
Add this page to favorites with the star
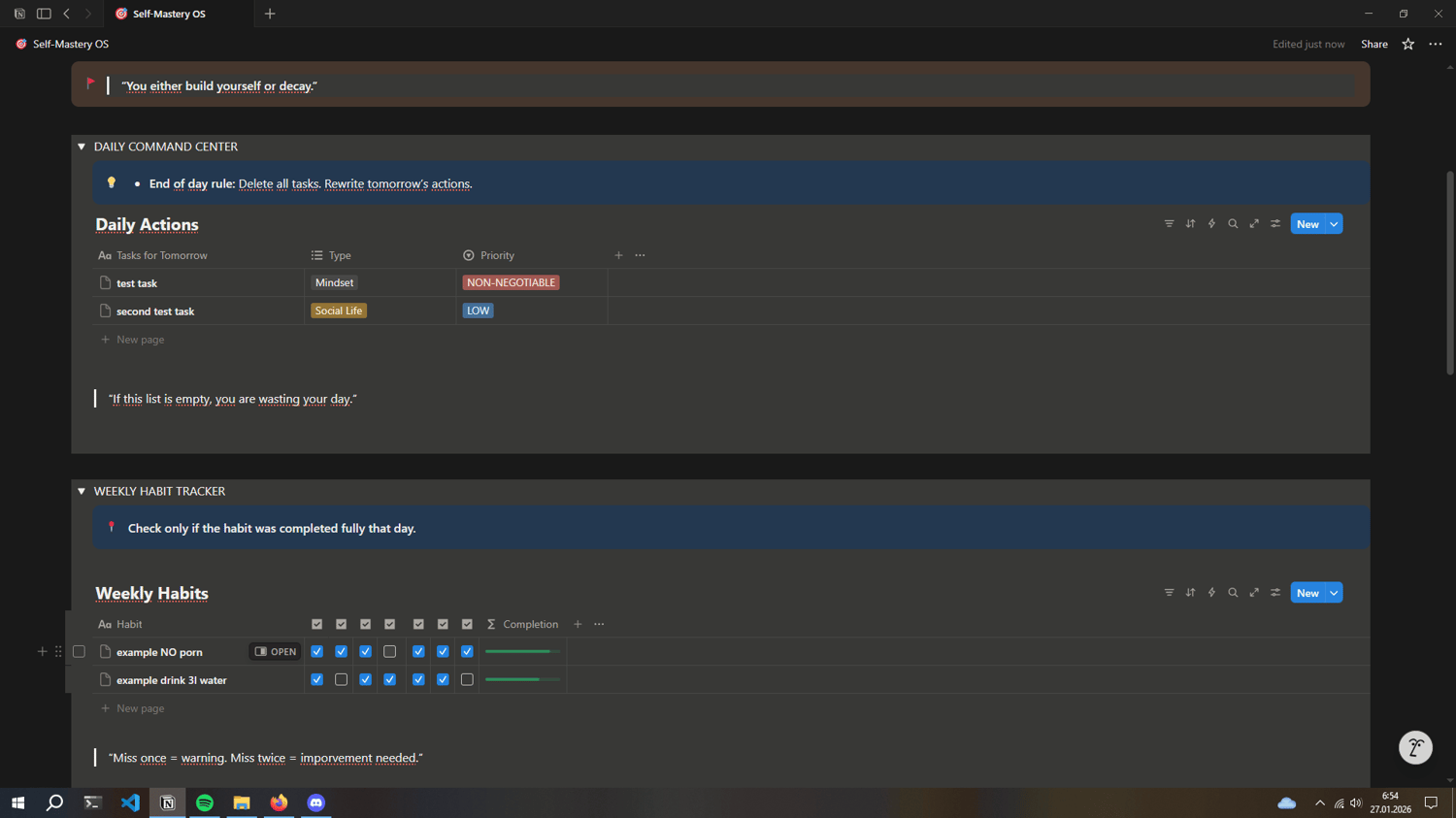(1408, 44)
